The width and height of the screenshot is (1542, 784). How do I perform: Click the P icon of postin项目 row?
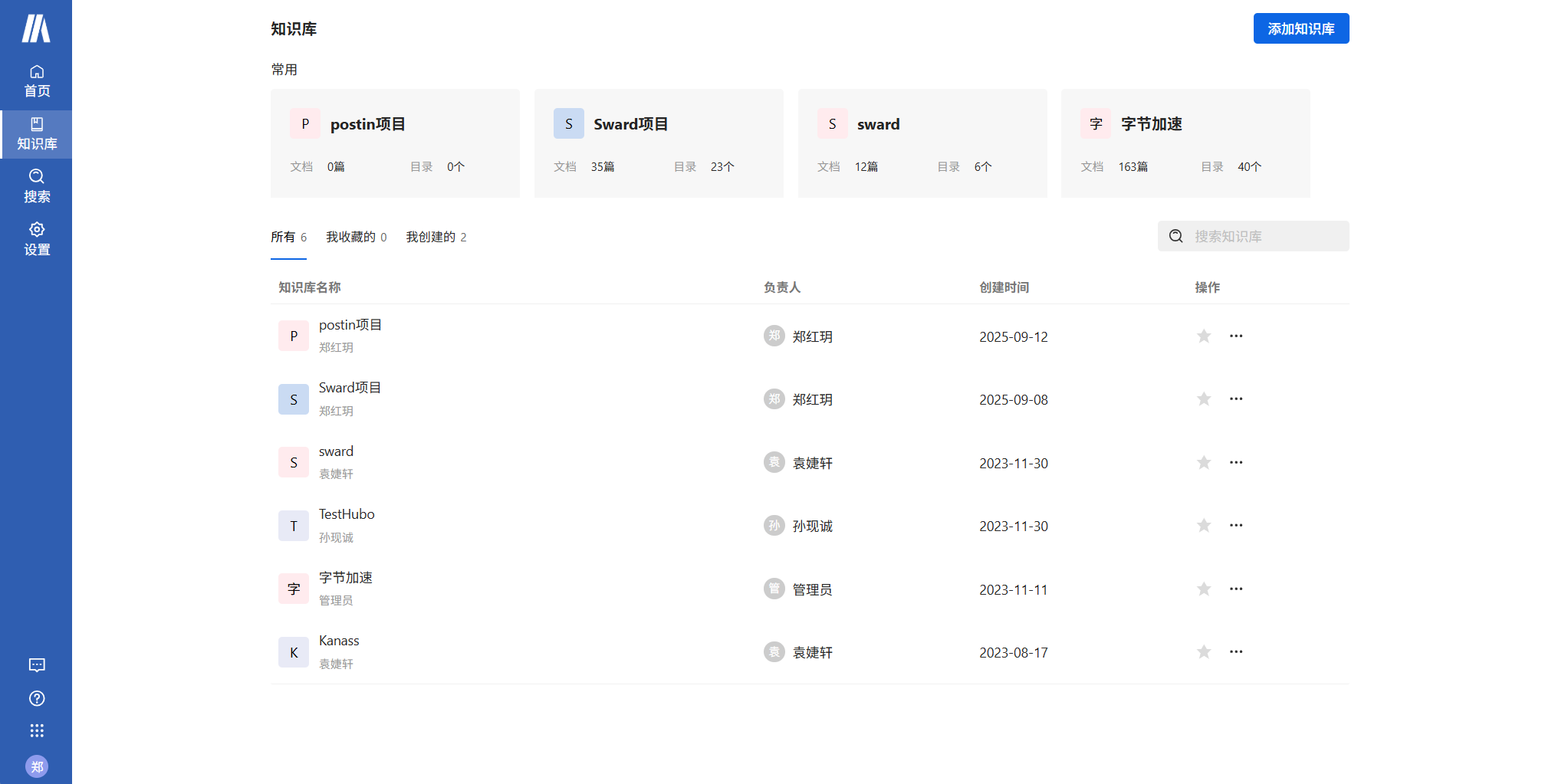coord(294,336)
